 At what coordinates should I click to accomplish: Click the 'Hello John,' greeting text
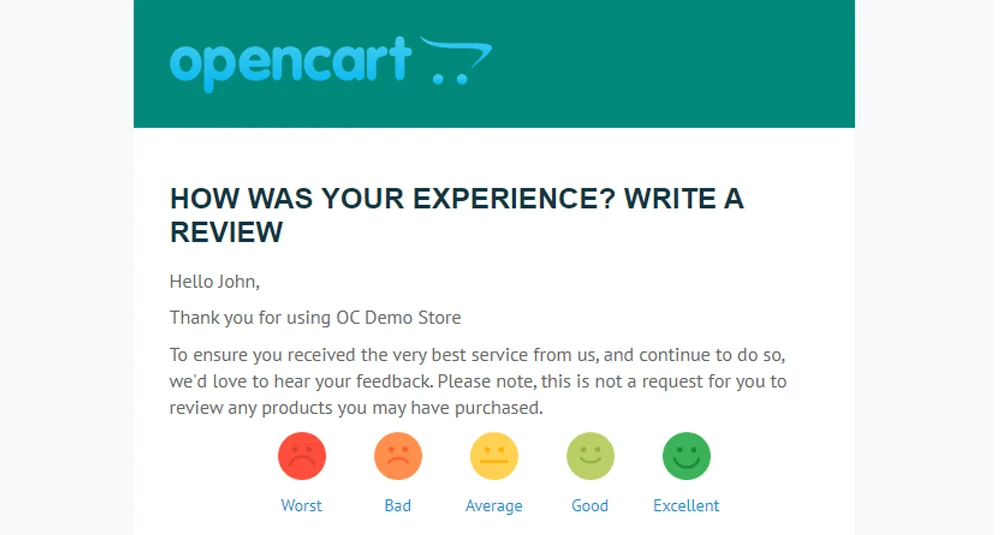pos(214,281)
